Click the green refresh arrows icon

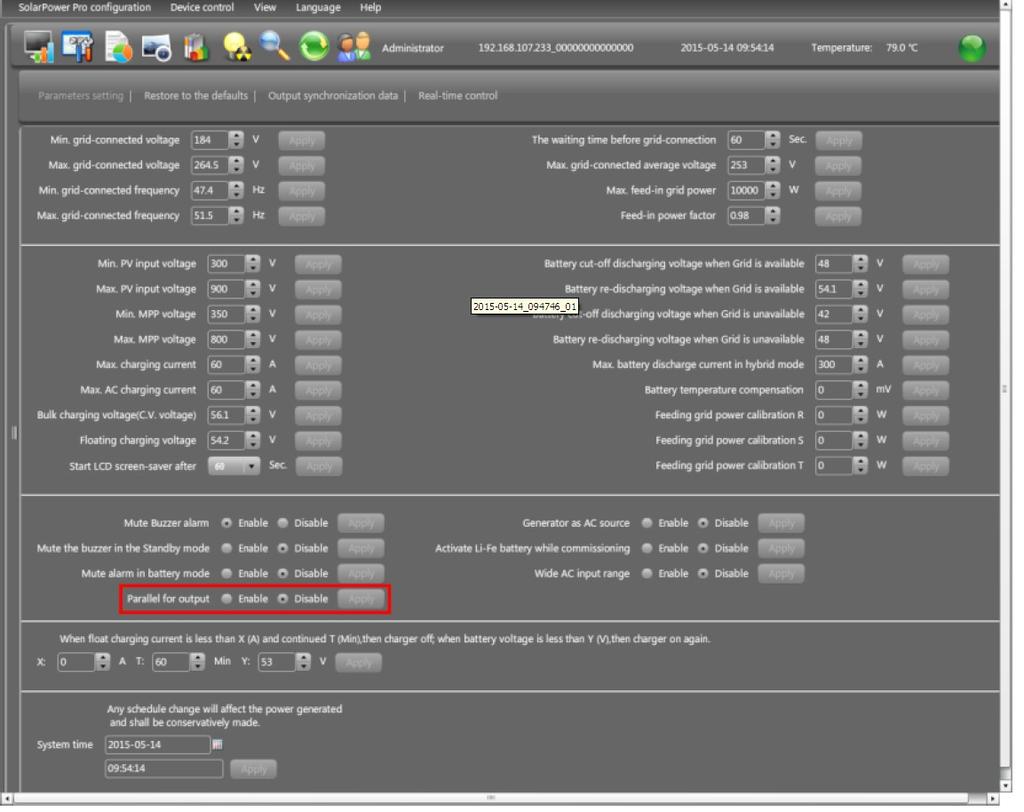pyautogui.click(x=314, y=47)
